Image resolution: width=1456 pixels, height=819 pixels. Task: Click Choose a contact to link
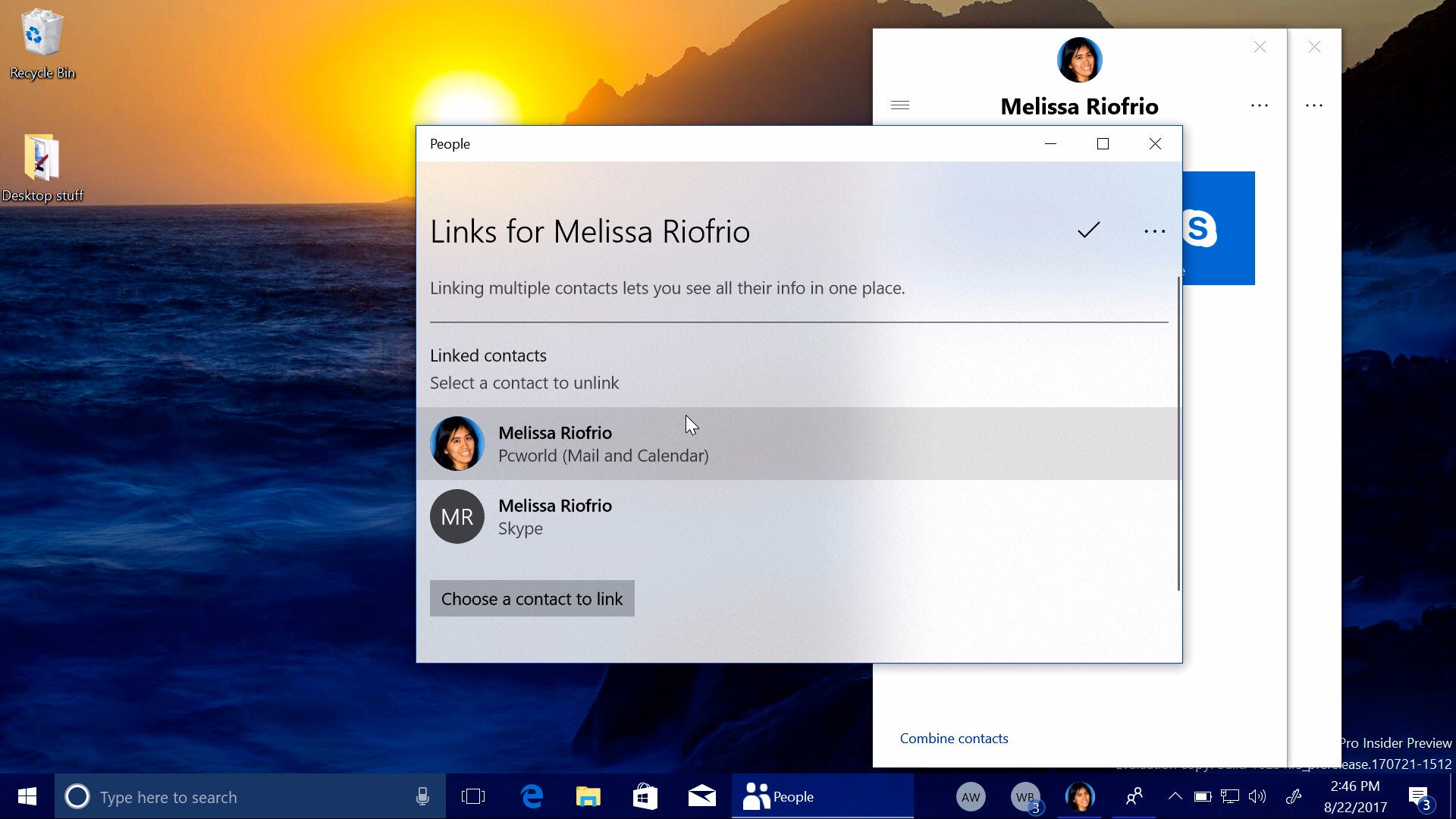click(x=532, y=598)
